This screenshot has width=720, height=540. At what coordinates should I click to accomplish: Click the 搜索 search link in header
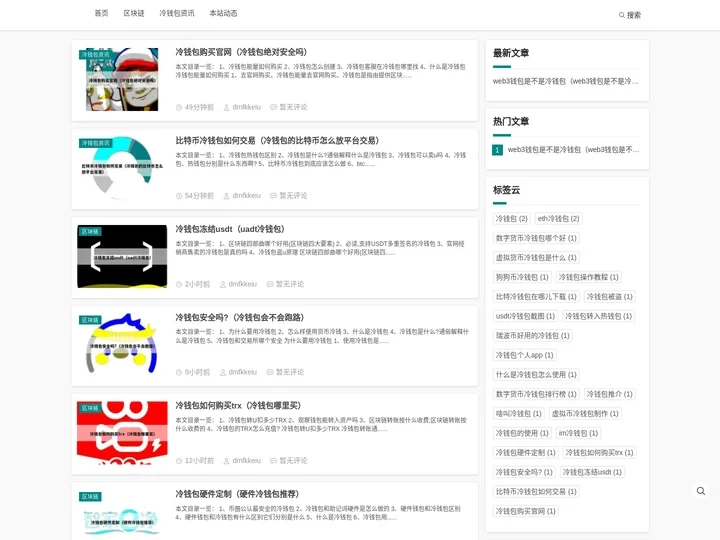click(x=630, y=15)
